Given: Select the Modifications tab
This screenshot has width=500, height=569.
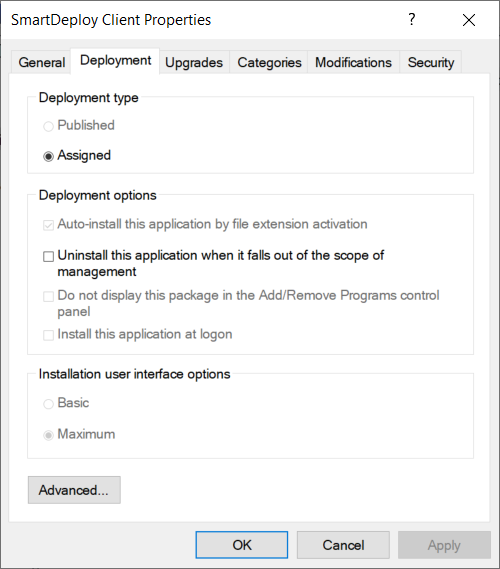Looking at the screenshot, I should pos(353,62).
